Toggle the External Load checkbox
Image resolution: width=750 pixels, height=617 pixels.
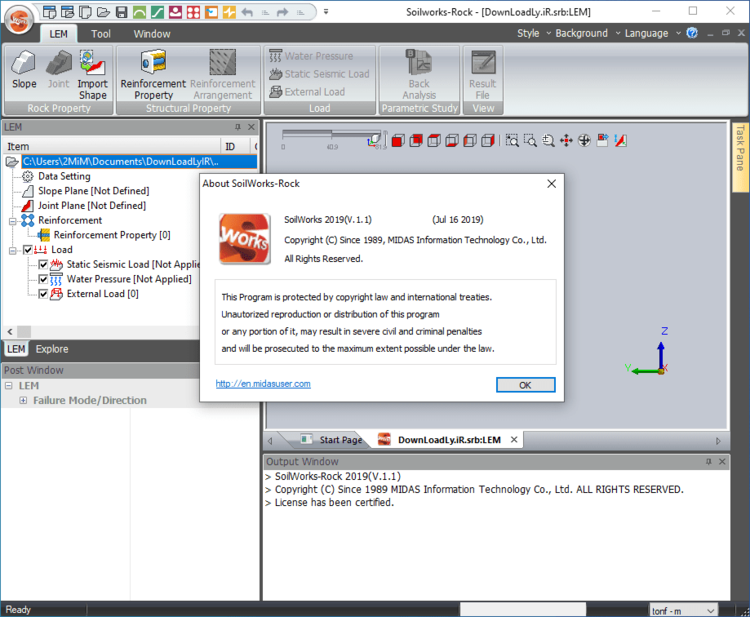pos(43,294)
